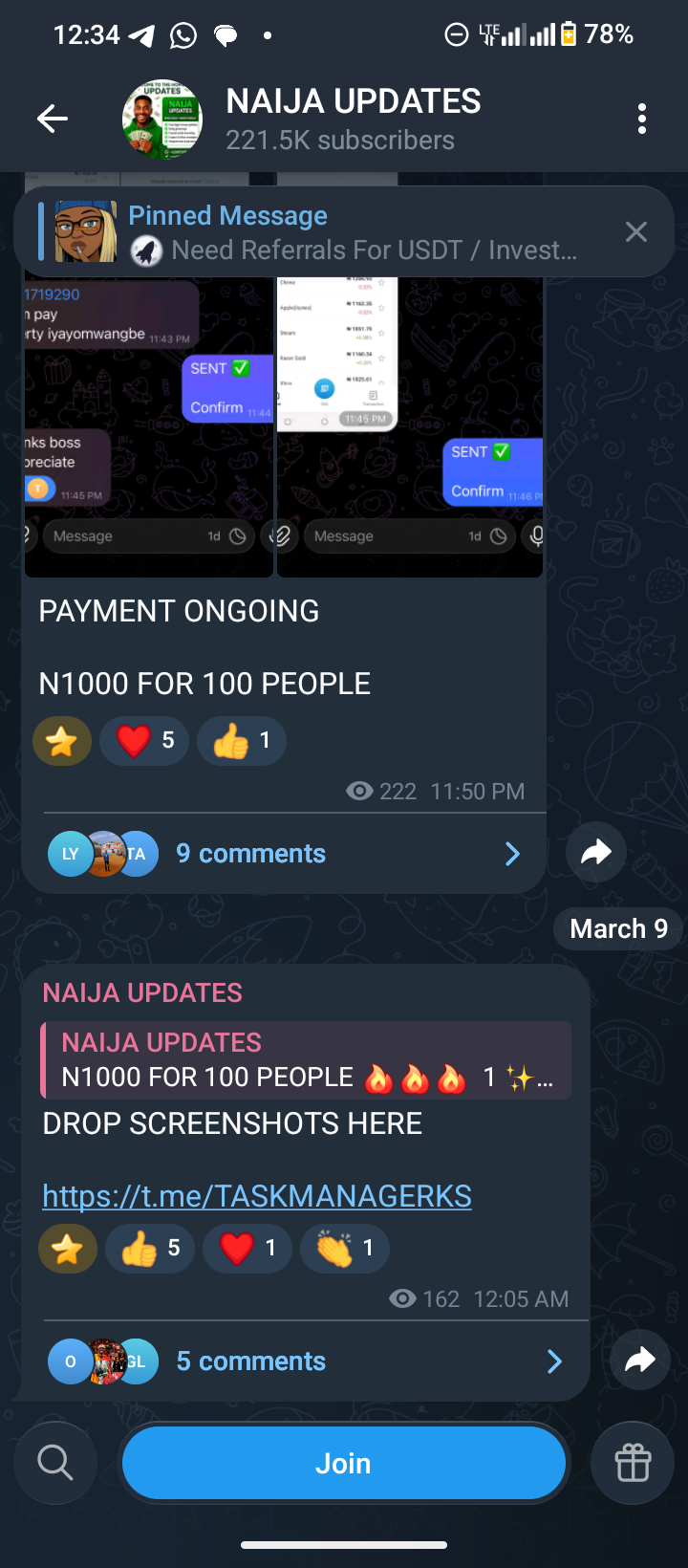
Task: Open the right payment screenshot thumbnail
Action: point(410,426)
